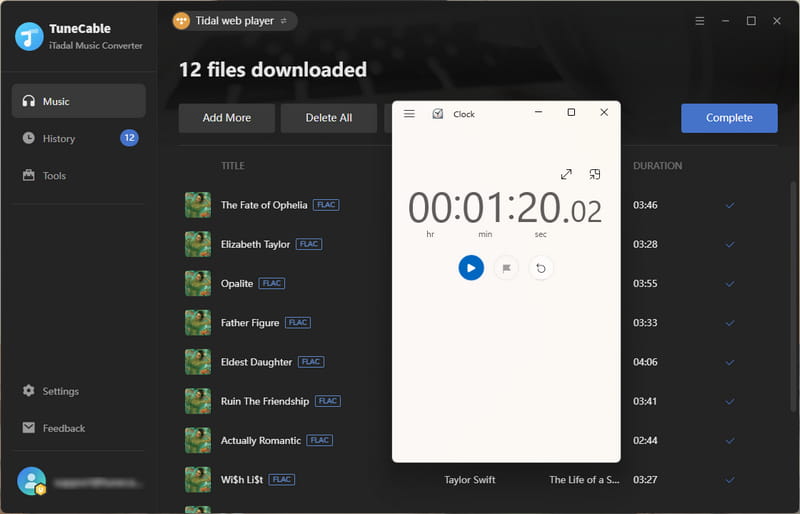Click the 12 files downloaded heading
Screen dimensions: 800x514
coord(272,70)
